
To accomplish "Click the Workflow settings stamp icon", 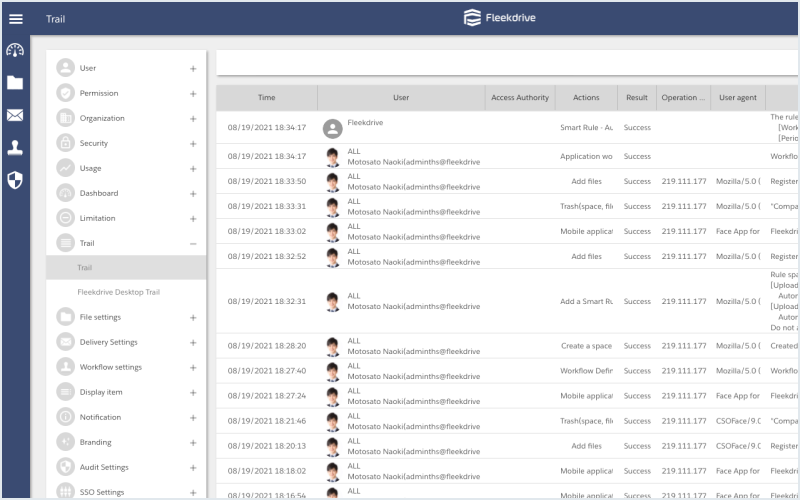I will (65, 367).
